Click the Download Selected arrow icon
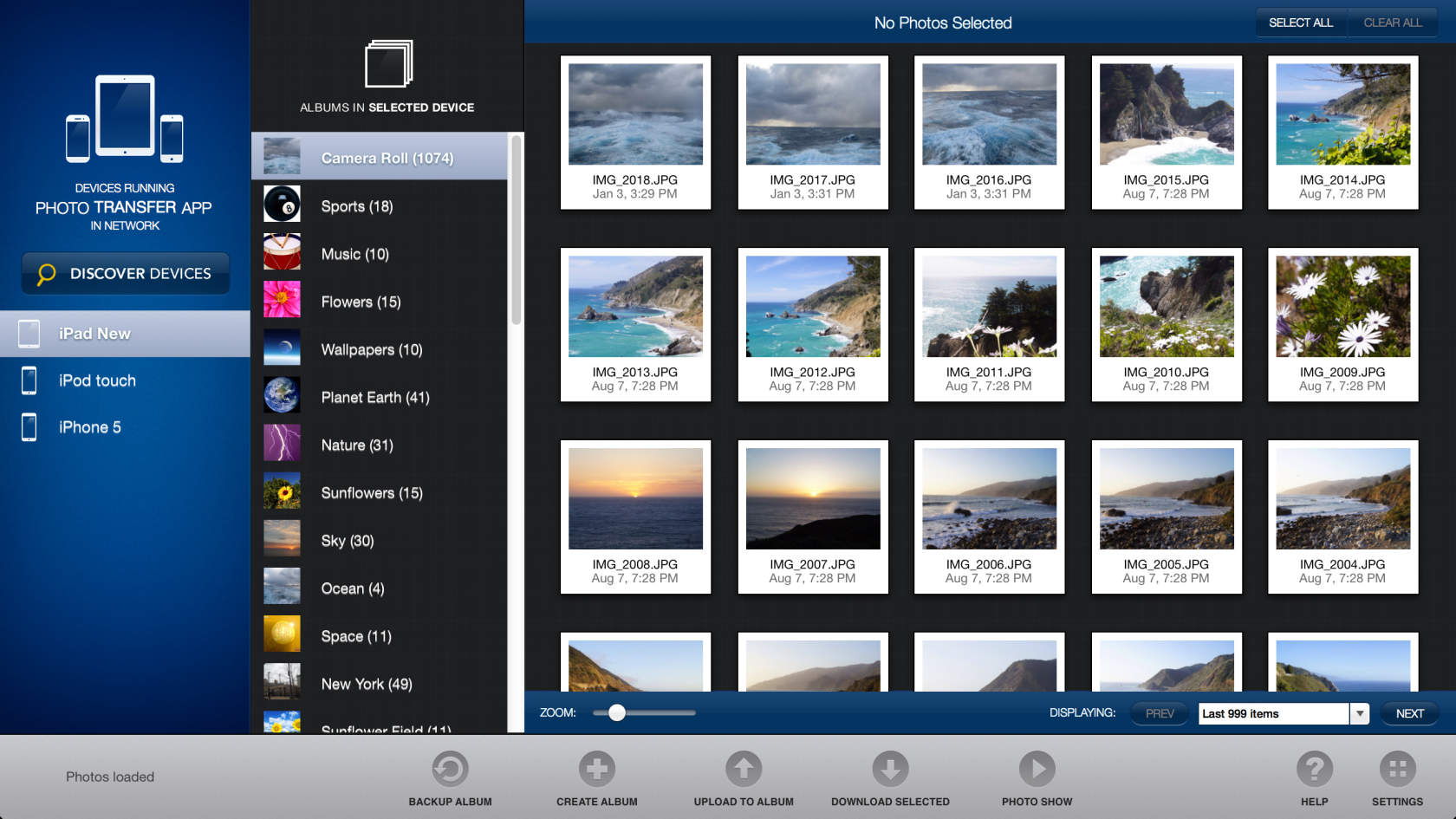 (890, 769)
